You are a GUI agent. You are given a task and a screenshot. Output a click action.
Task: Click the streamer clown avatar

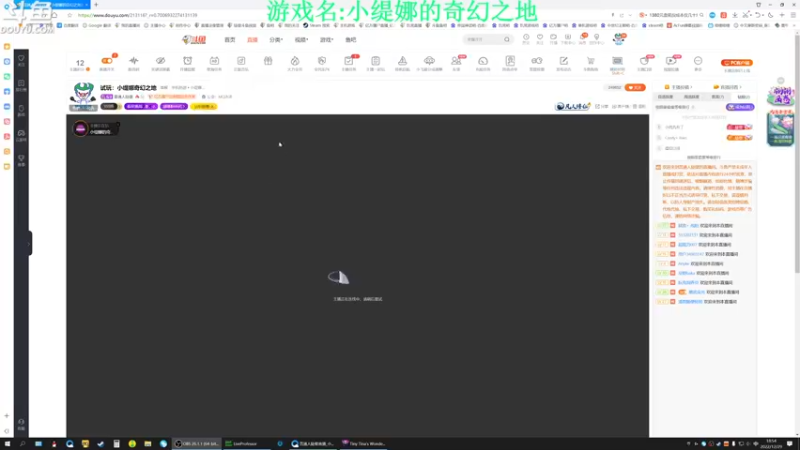(83, 94)
